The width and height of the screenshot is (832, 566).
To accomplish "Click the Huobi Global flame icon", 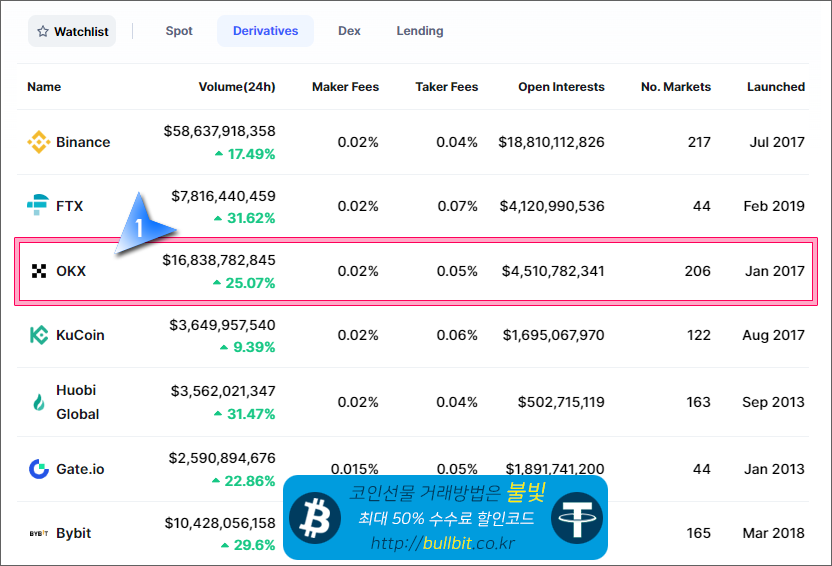I will [x=39, y=402].
